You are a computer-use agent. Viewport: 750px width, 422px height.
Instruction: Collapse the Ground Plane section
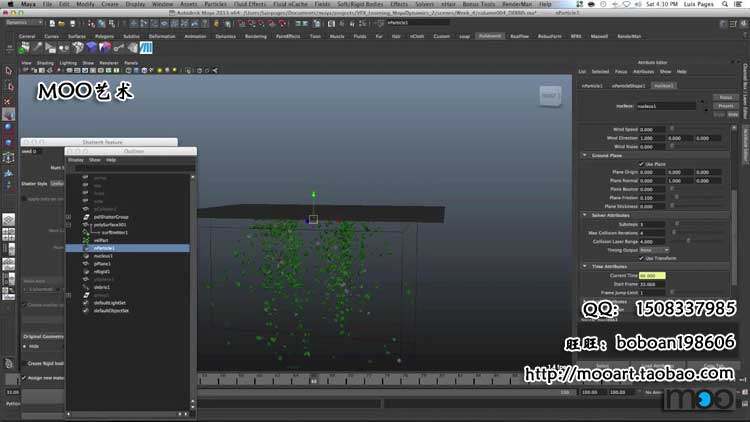click(585, 155)
